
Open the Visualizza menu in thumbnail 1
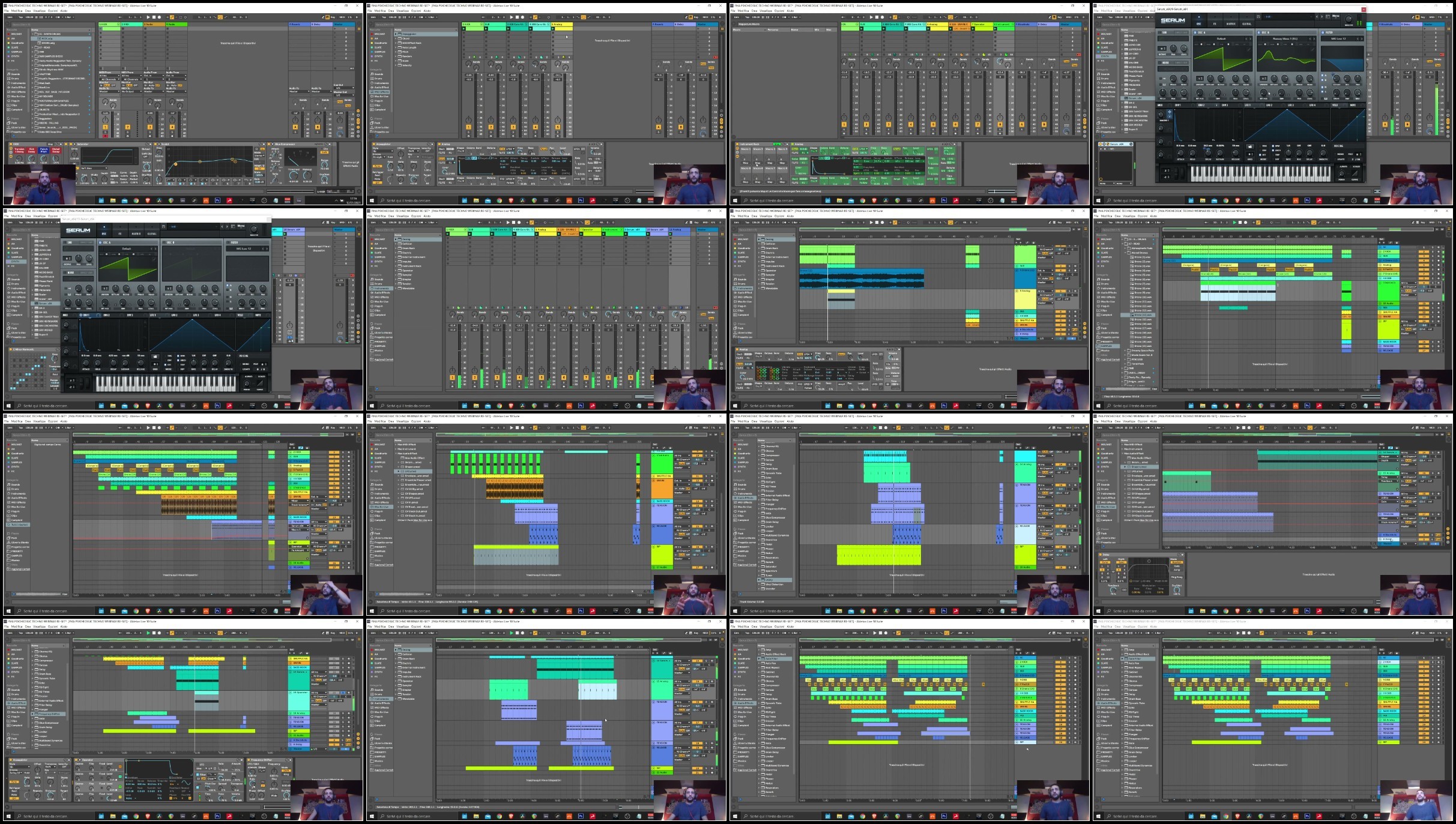click(39, 11)
